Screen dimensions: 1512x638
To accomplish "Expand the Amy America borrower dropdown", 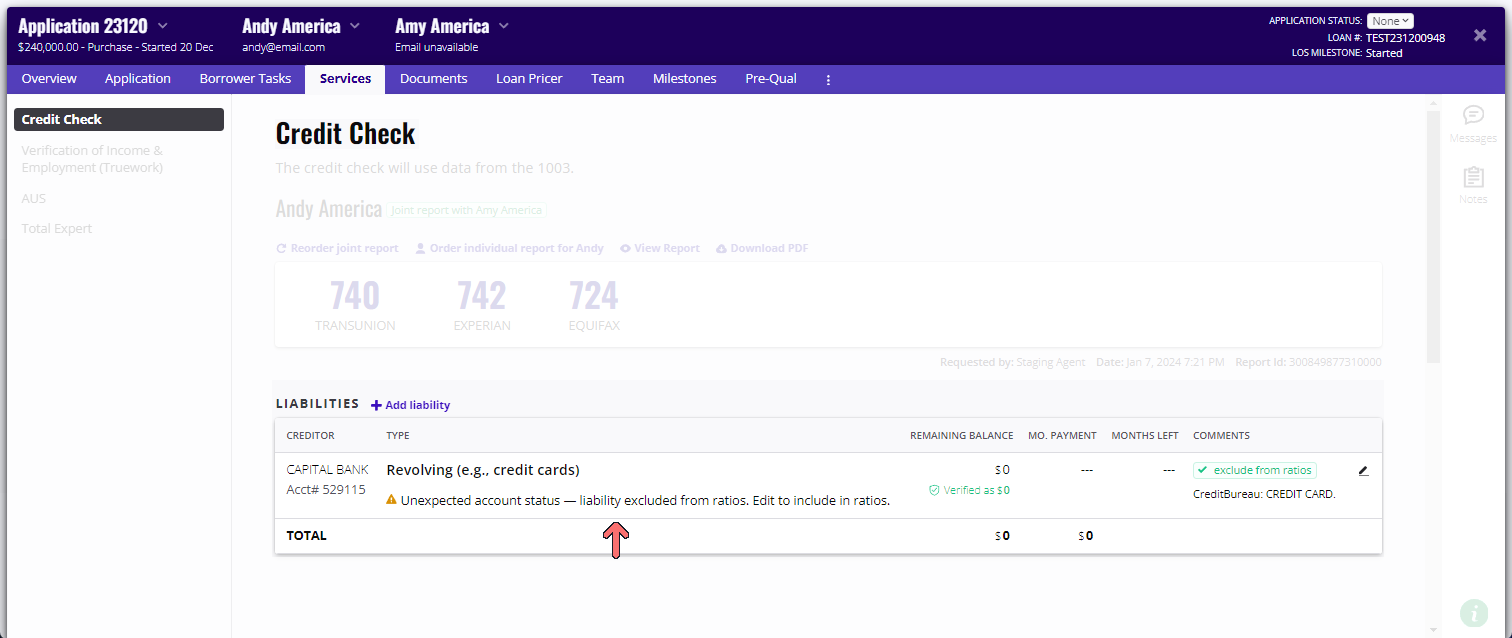I will coord(504,25).
